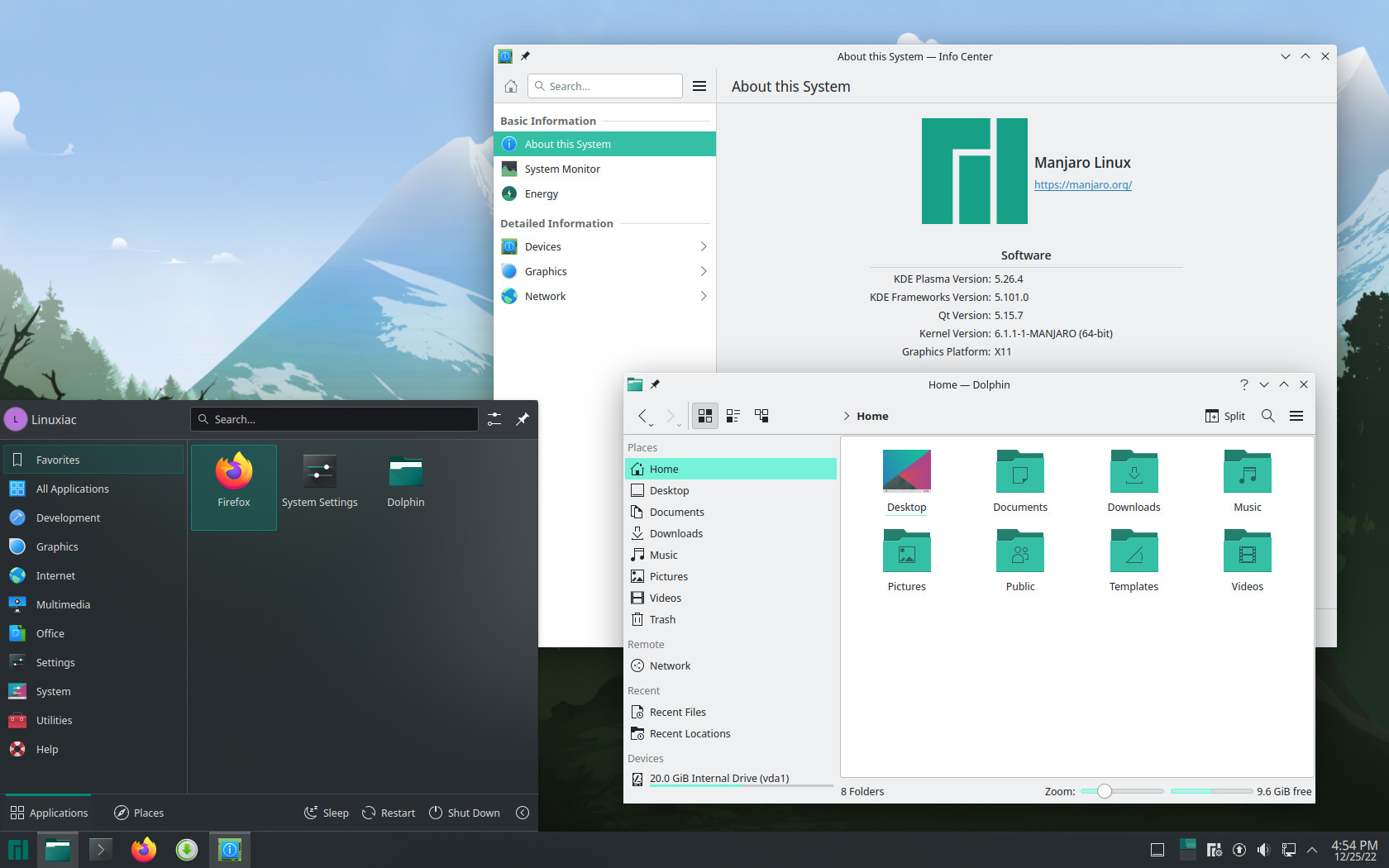Click the Manjaro launcher icon in taskbar
1389x868 pixels.
click(x=18, y=850)
